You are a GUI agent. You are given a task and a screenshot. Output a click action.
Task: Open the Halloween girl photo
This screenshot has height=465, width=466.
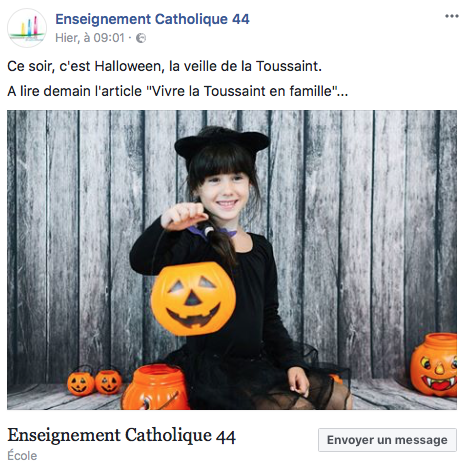pyautogui.click(x=232, y=260)
